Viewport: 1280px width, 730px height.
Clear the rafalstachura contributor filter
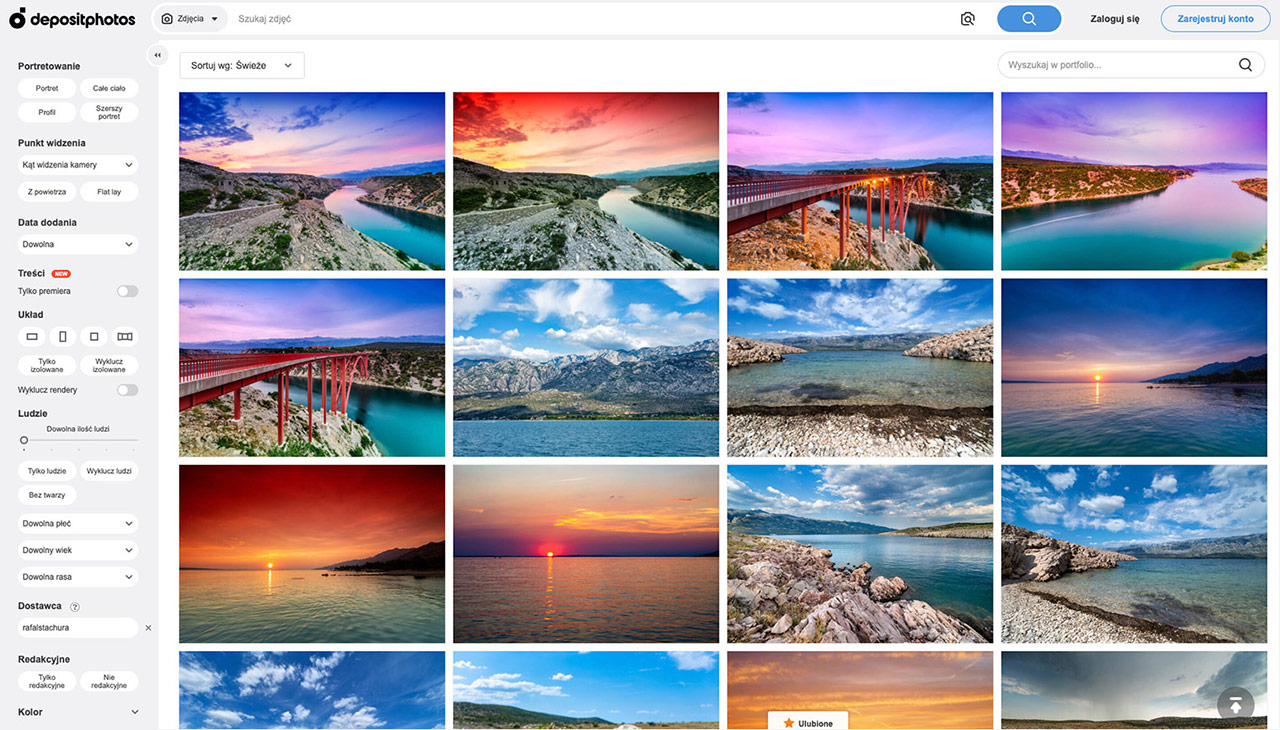[148, 628]
